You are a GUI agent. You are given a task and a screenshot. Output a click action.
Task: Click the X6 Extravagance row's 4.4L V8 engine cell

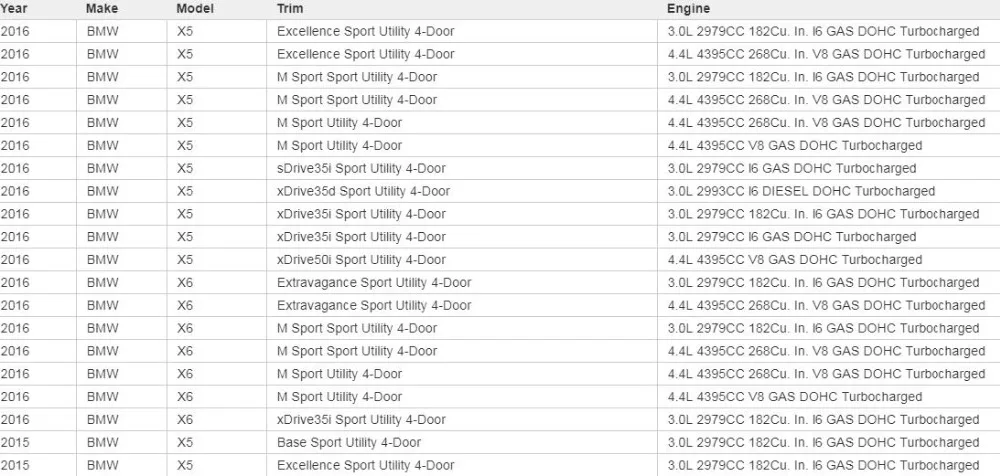(x=827, y=306)
